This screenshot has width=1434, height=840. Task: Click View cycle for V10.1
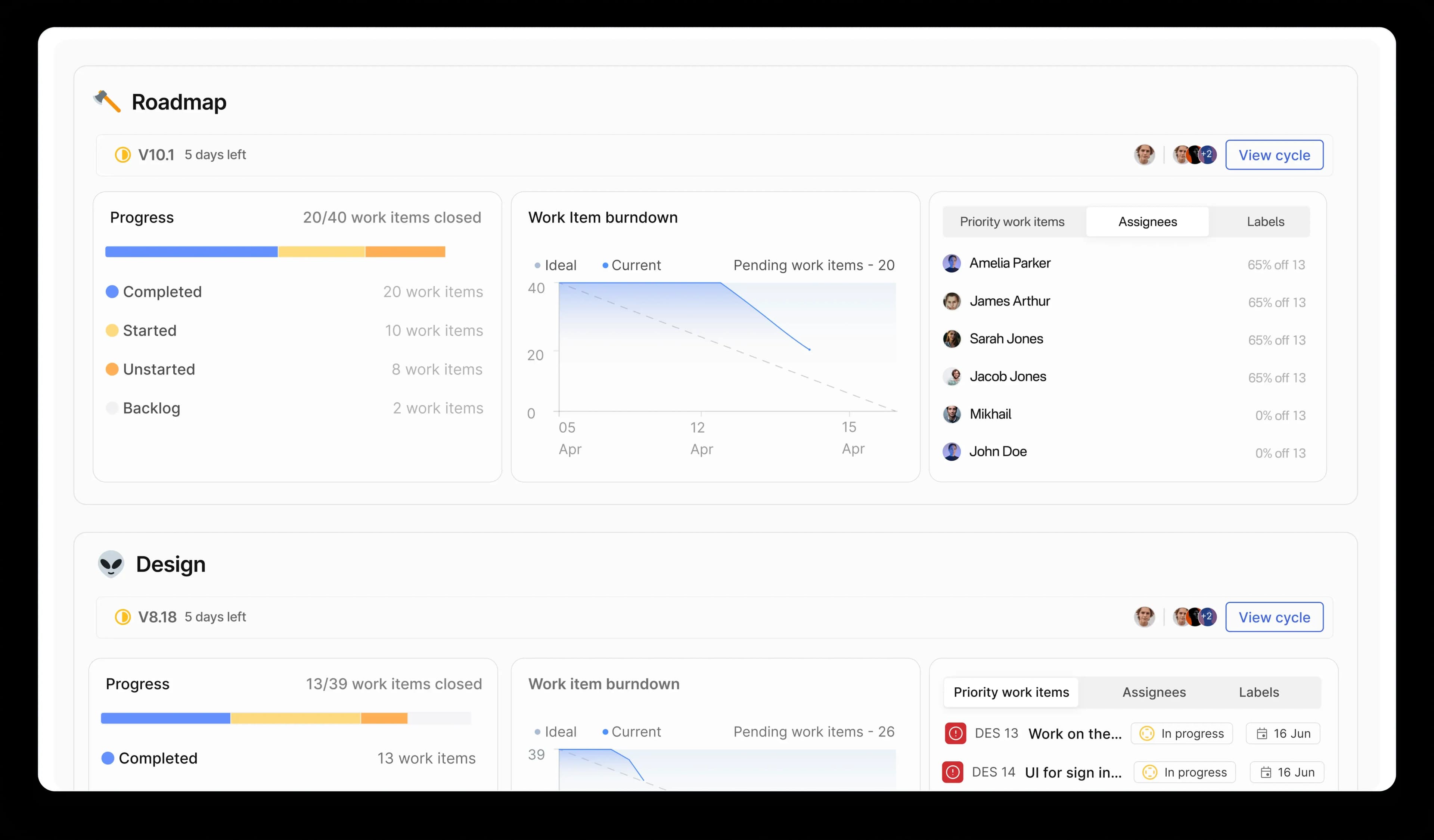(1275, 154)
